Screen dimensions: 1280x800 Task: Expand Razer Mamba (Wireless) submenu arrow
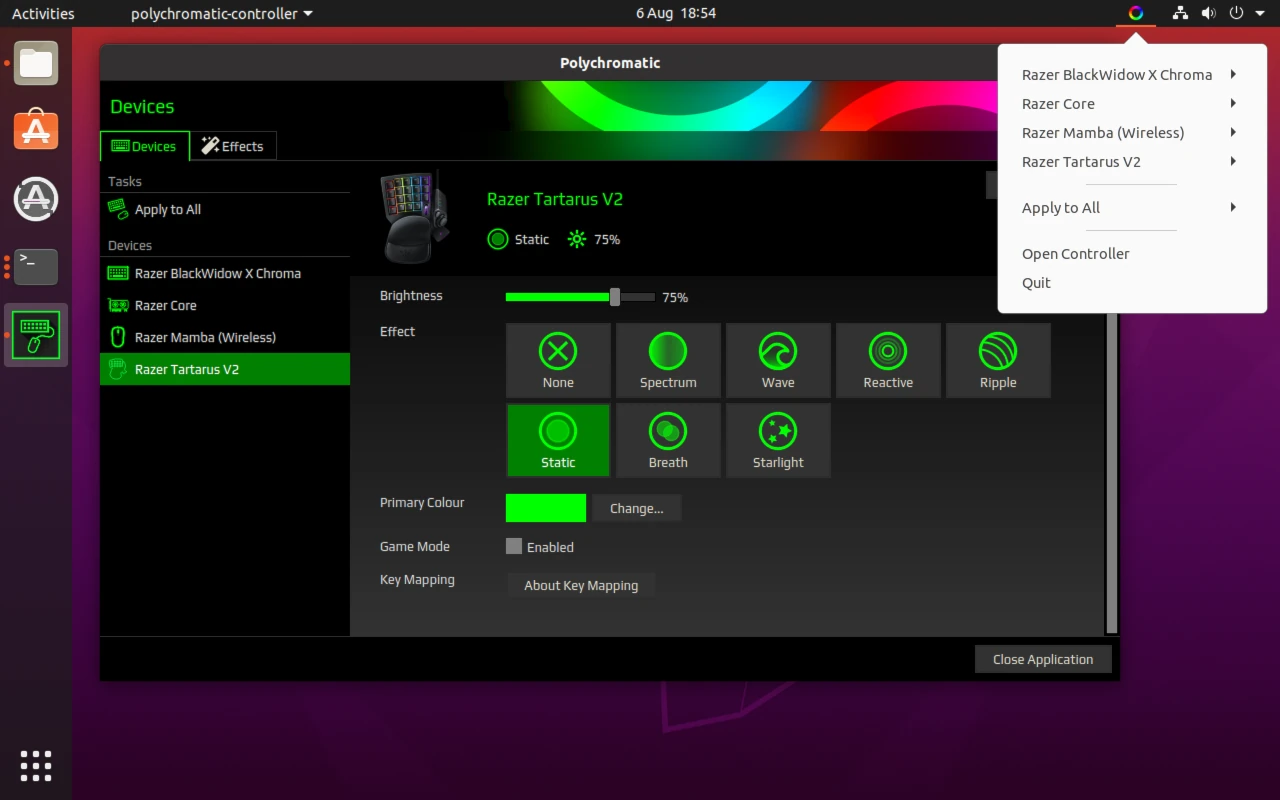1234,132
